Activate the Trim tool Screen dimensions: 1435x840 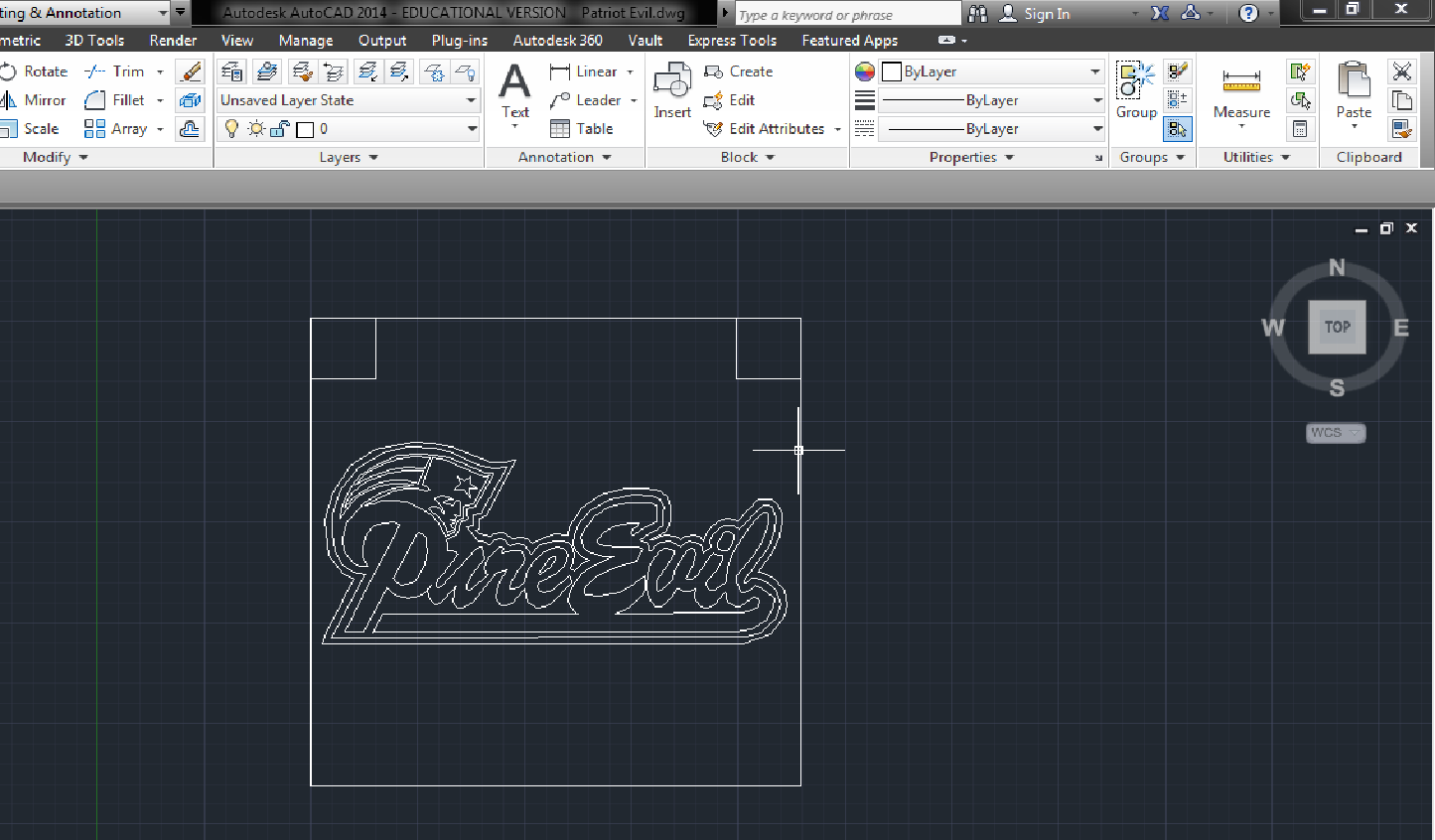coord(116,71)
